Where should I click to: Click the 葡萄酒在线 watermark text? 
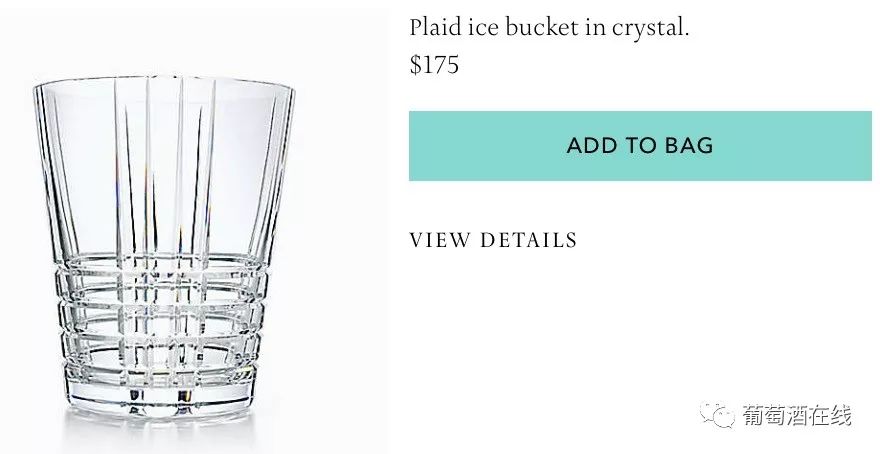click(797, 415)
